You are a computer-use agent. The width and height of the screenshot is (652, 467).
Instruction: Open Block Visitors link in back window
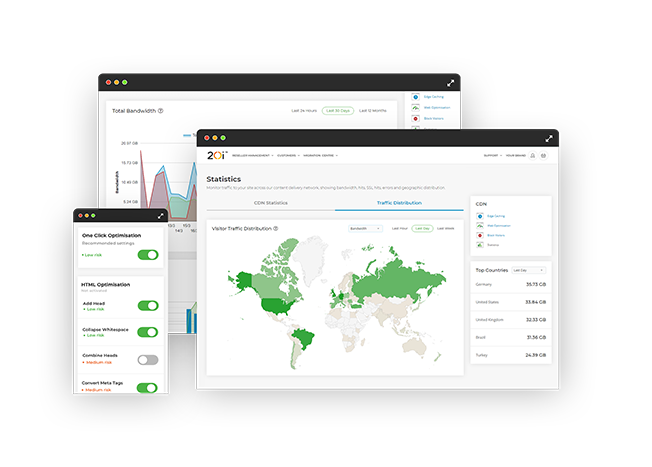pyautogui.click(x=434, y=119)
